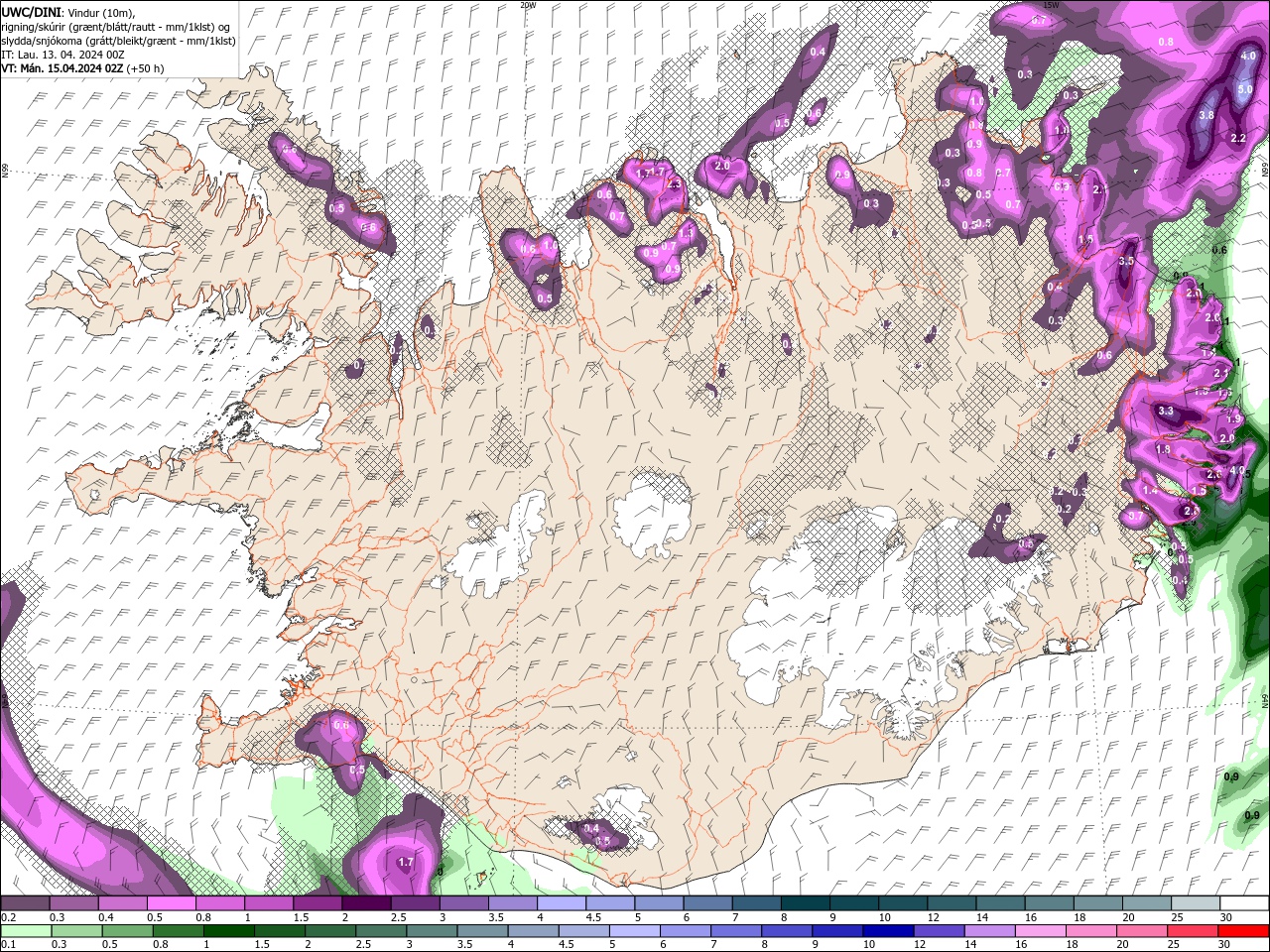1270x952 pixels.
Task: Select the rain legend swatch starting at 2.5
Action: click(x=380, y=931)
